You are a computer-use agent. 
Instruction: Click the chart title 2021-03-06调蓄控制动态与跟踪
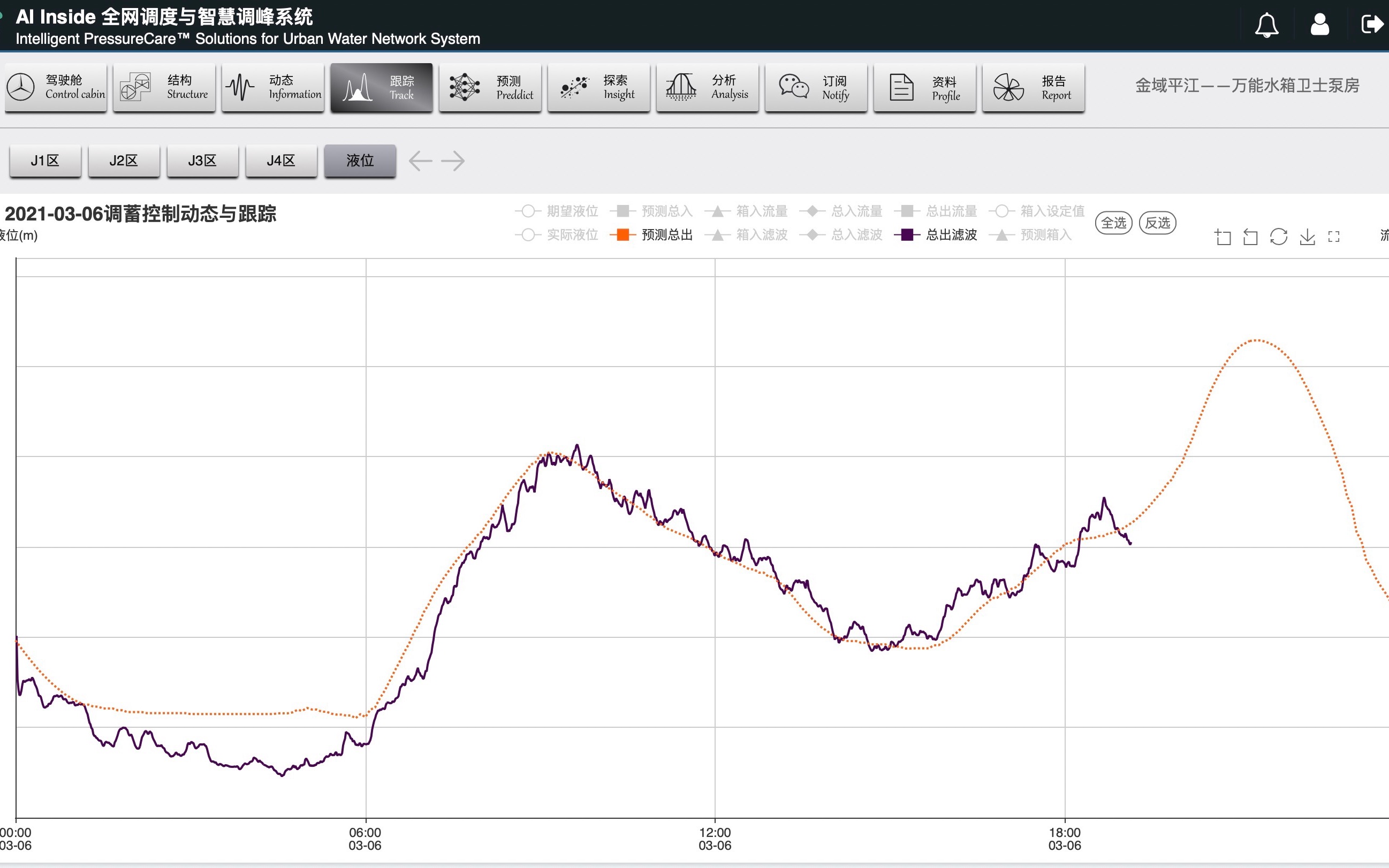141,214
